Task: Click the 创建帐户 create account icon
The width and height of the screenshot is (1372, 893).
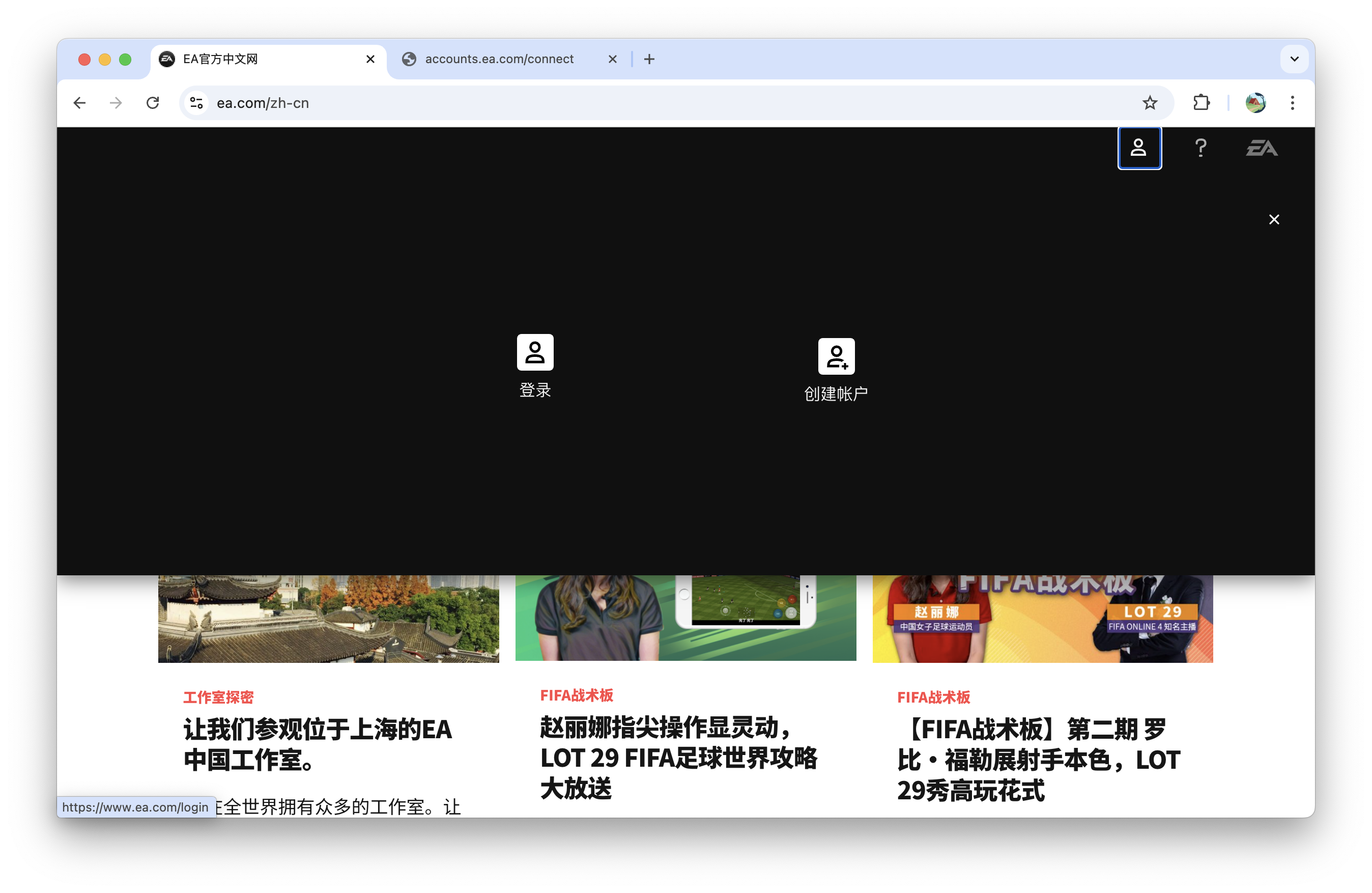Action: pyautogui.click(x=836, y=356)
